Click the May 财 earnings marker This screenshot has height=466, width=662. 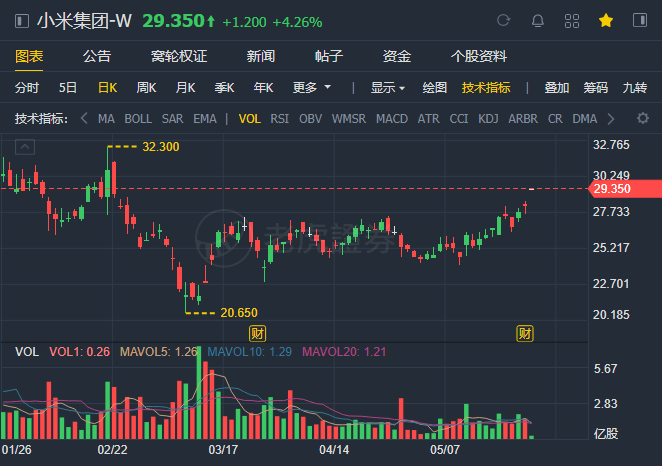coord(525,333)
